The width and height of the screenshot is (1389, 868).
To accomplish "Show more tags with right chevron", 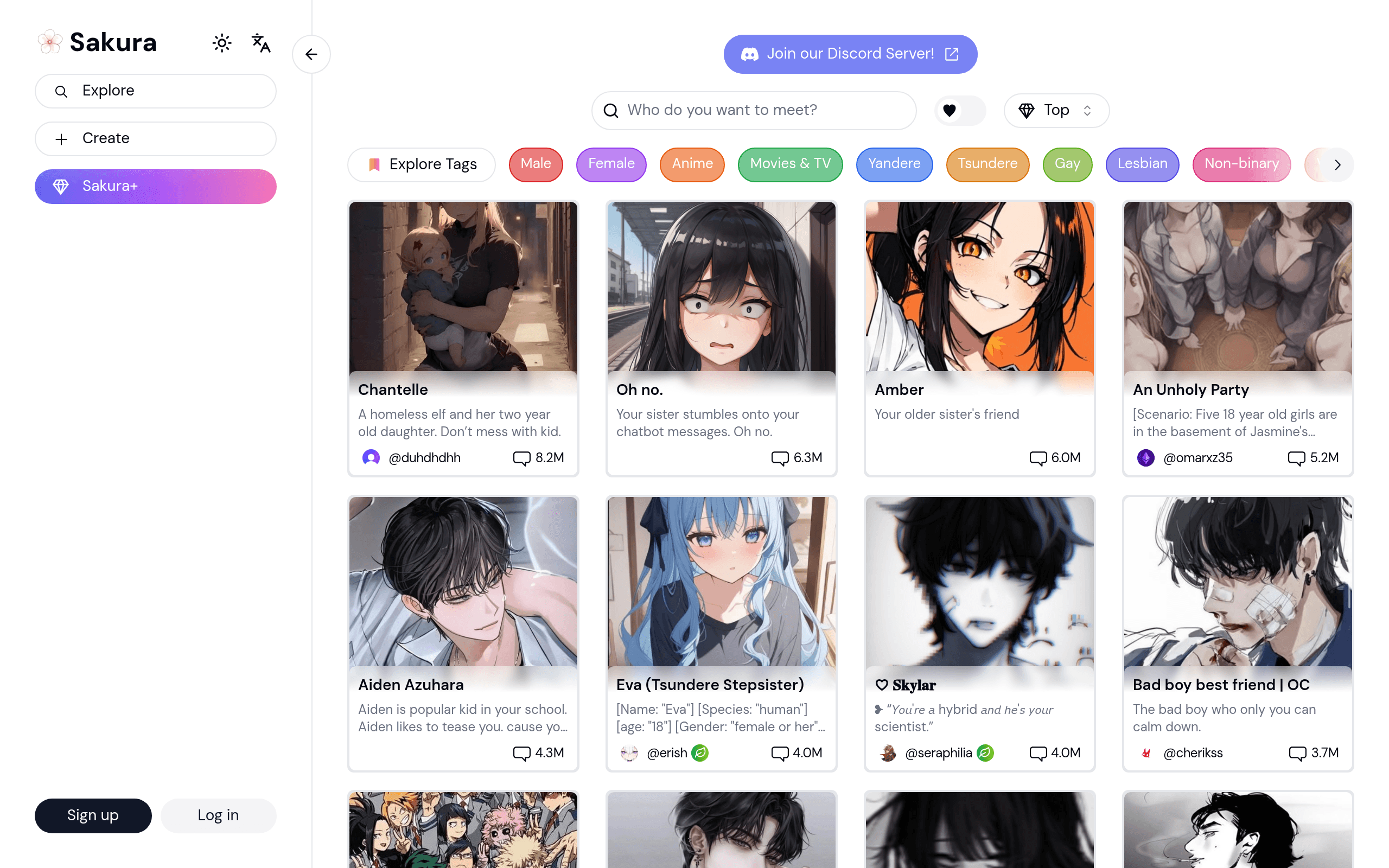I will (1337, 165).
